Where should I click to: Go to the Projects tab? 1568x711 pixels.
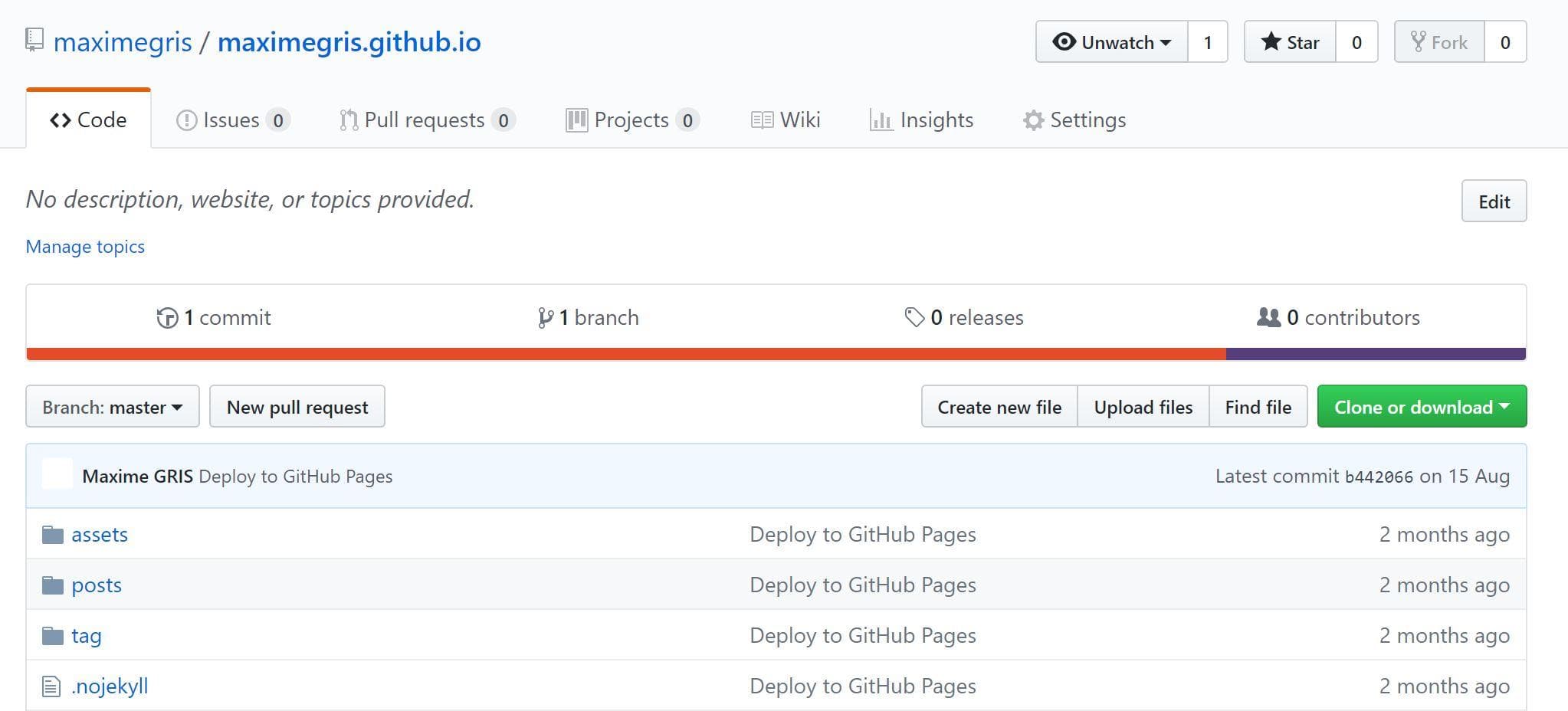click(632, 120)
